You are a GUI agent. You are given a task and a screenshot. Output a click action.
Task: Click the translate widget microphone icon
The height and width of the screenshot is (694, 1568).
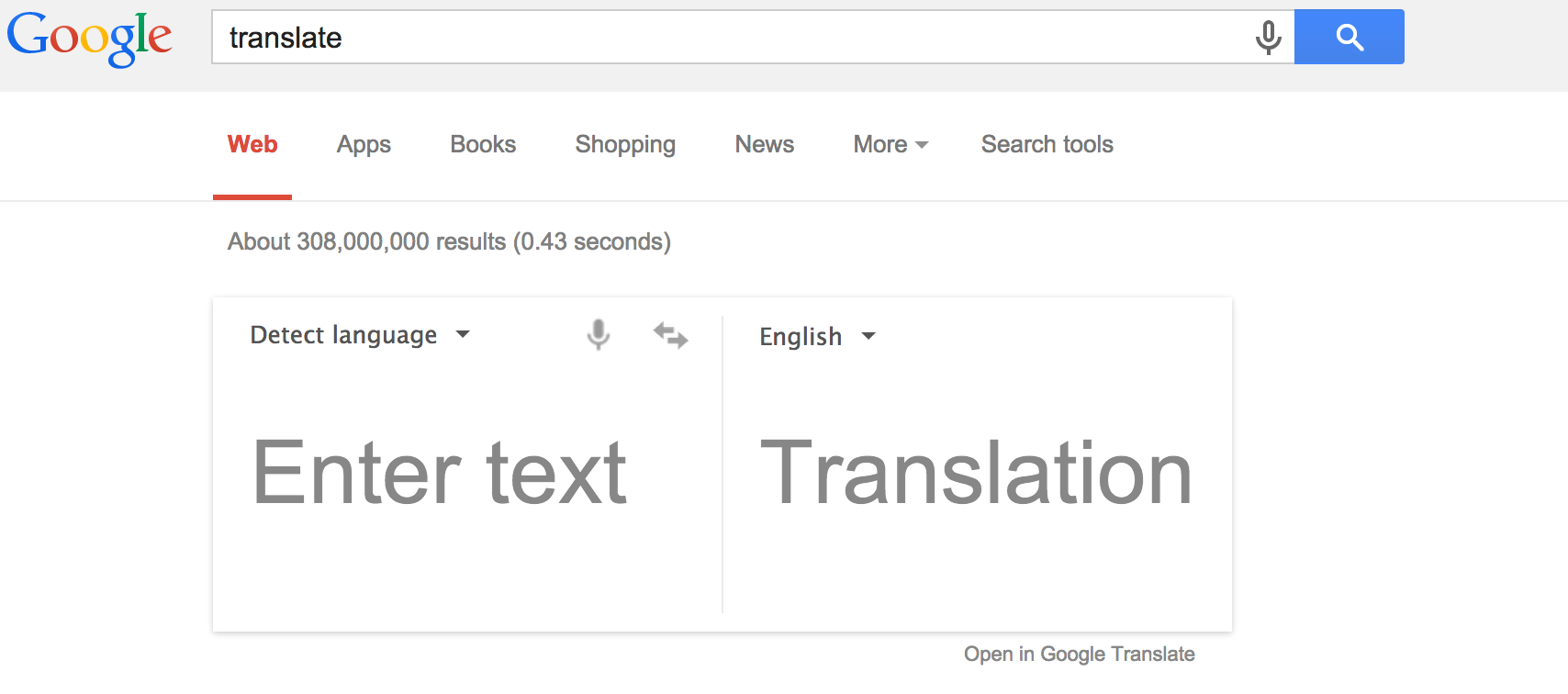pos(598,335)
